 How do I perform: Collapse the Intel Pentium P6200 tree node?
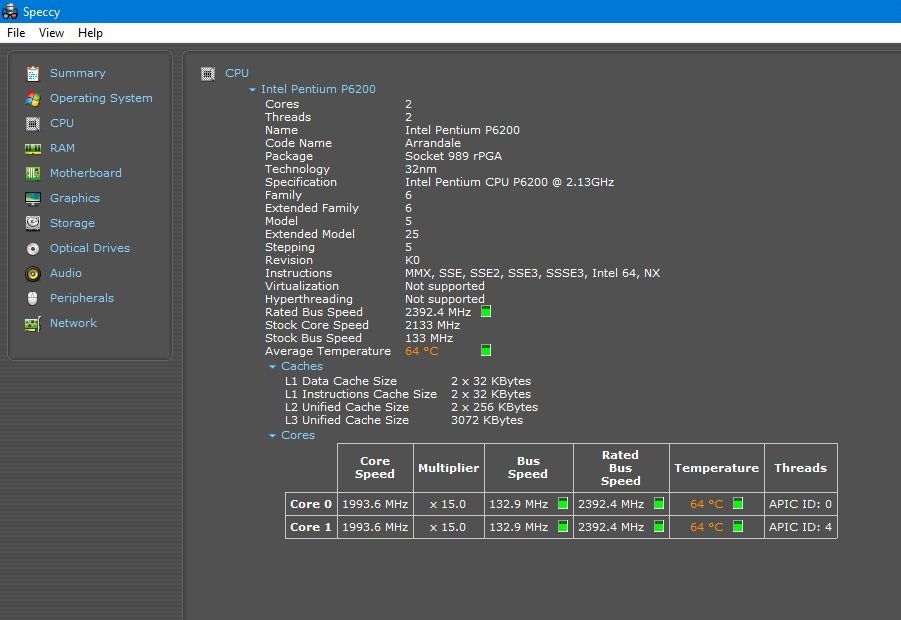coord(252,90)
